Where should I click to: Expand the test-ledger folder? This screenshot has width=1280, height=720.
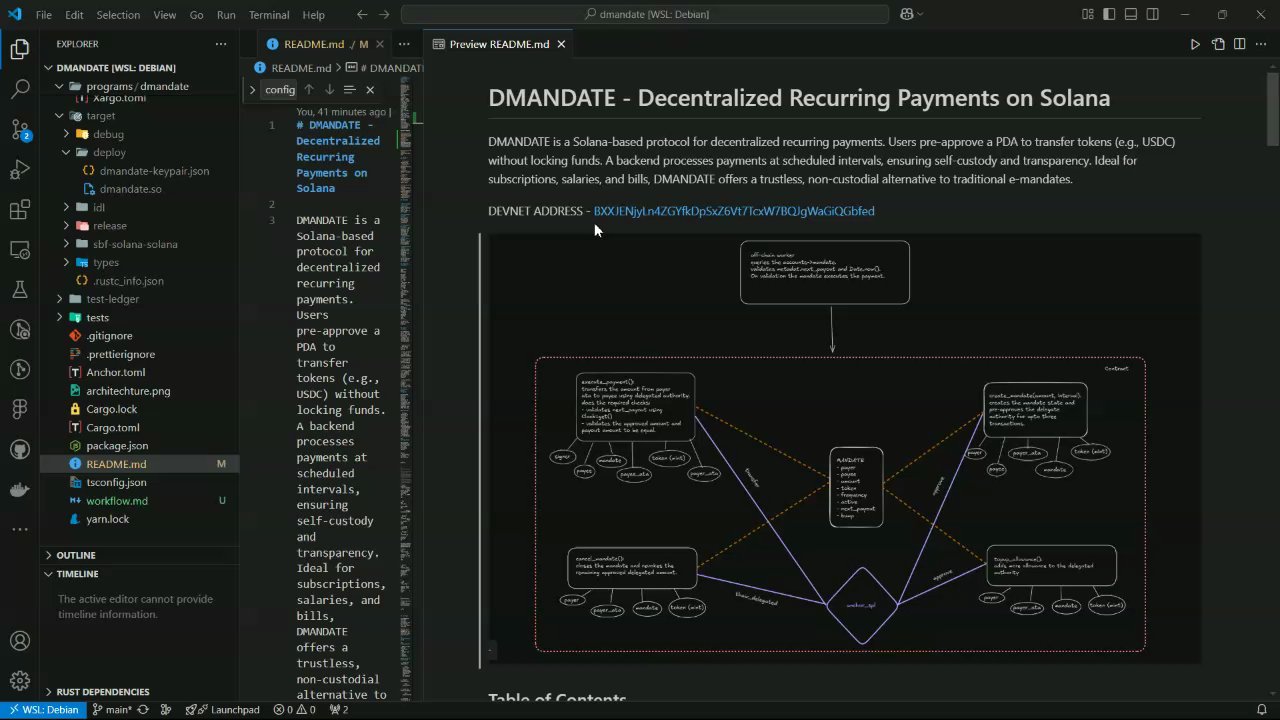click(x=112, y=299)
